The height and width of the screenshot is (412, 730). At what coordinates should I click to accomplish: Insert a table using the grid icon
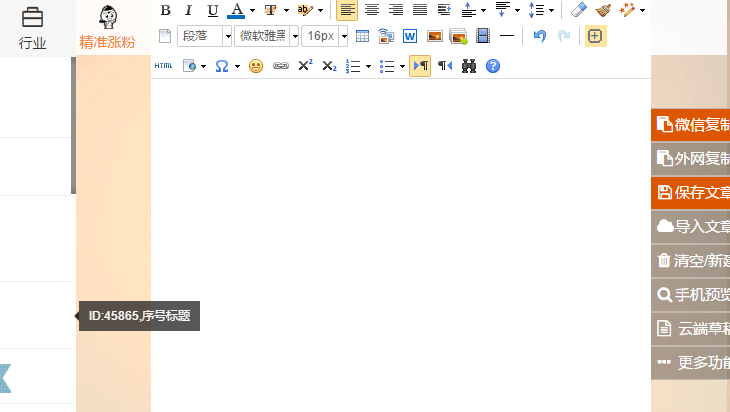click(x=362, y=37)
